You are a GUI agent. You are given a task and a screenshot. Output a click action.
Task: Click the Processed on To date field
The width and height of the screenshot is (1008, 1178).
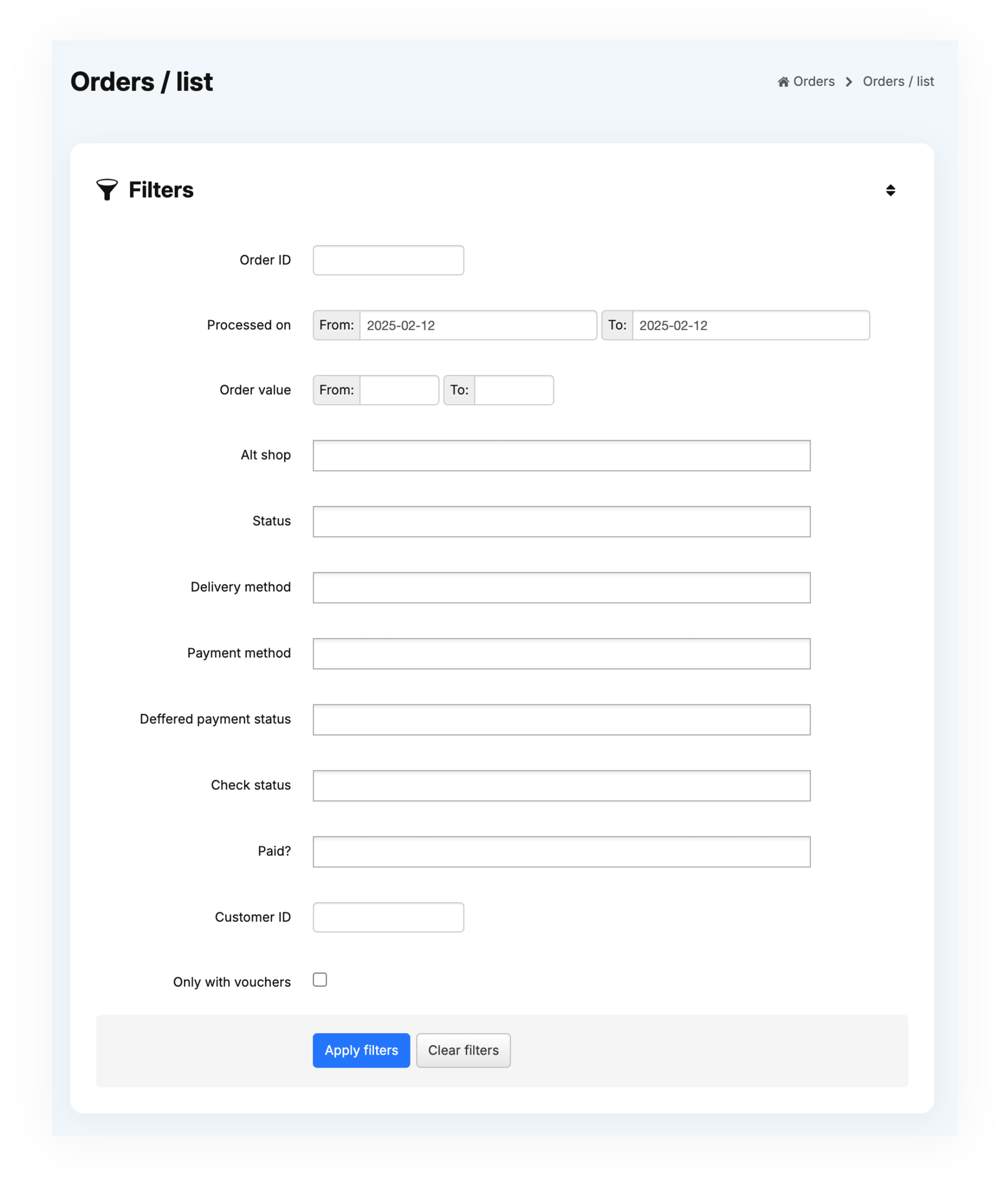750,325
